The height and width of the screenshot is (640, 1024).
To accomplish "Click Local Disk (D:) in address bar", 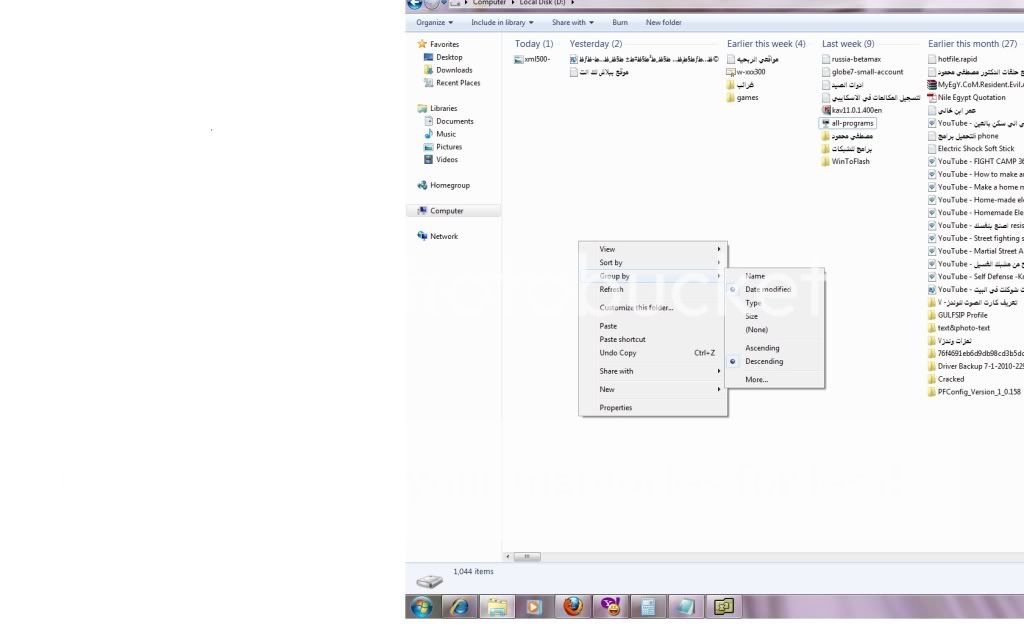I will point(543,3).
